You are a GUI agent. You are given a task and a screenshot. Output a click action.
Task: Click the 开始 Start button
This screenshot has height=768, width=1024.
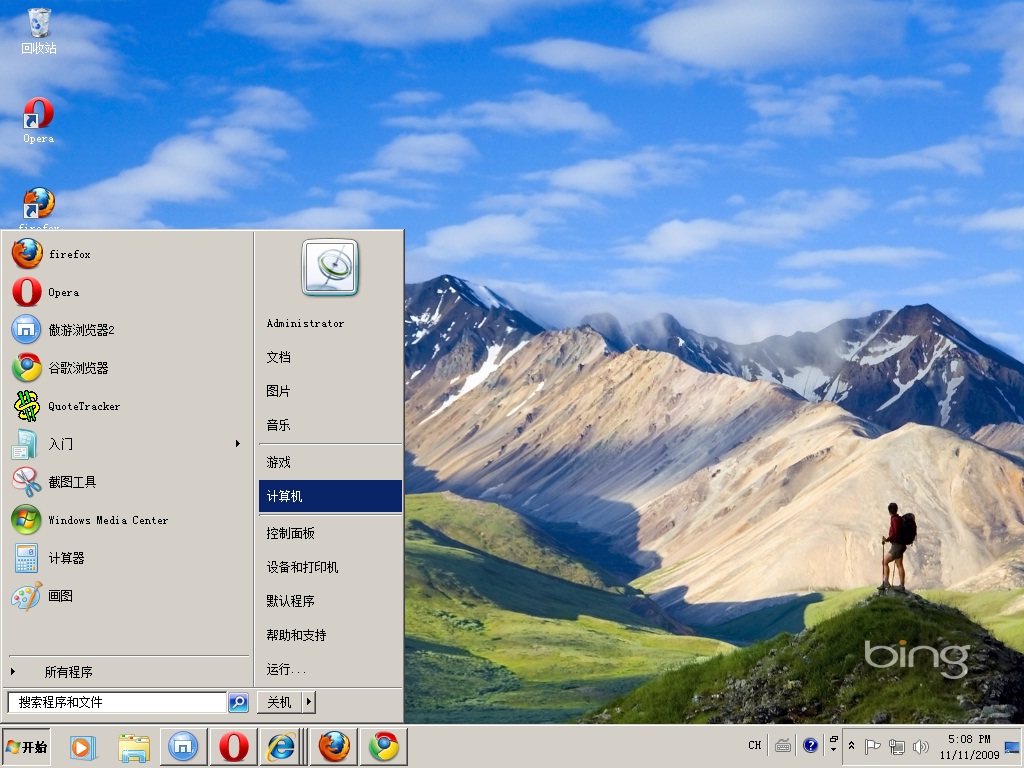26,747
